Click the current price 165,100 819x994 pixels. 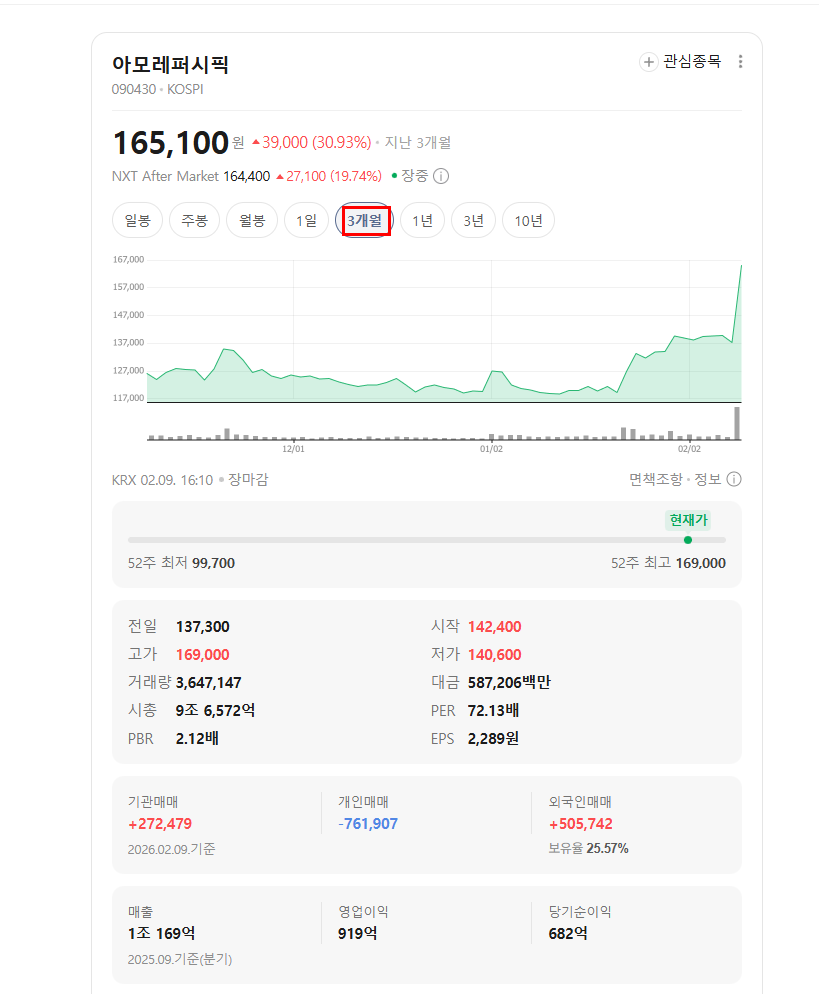pos(171,143)
